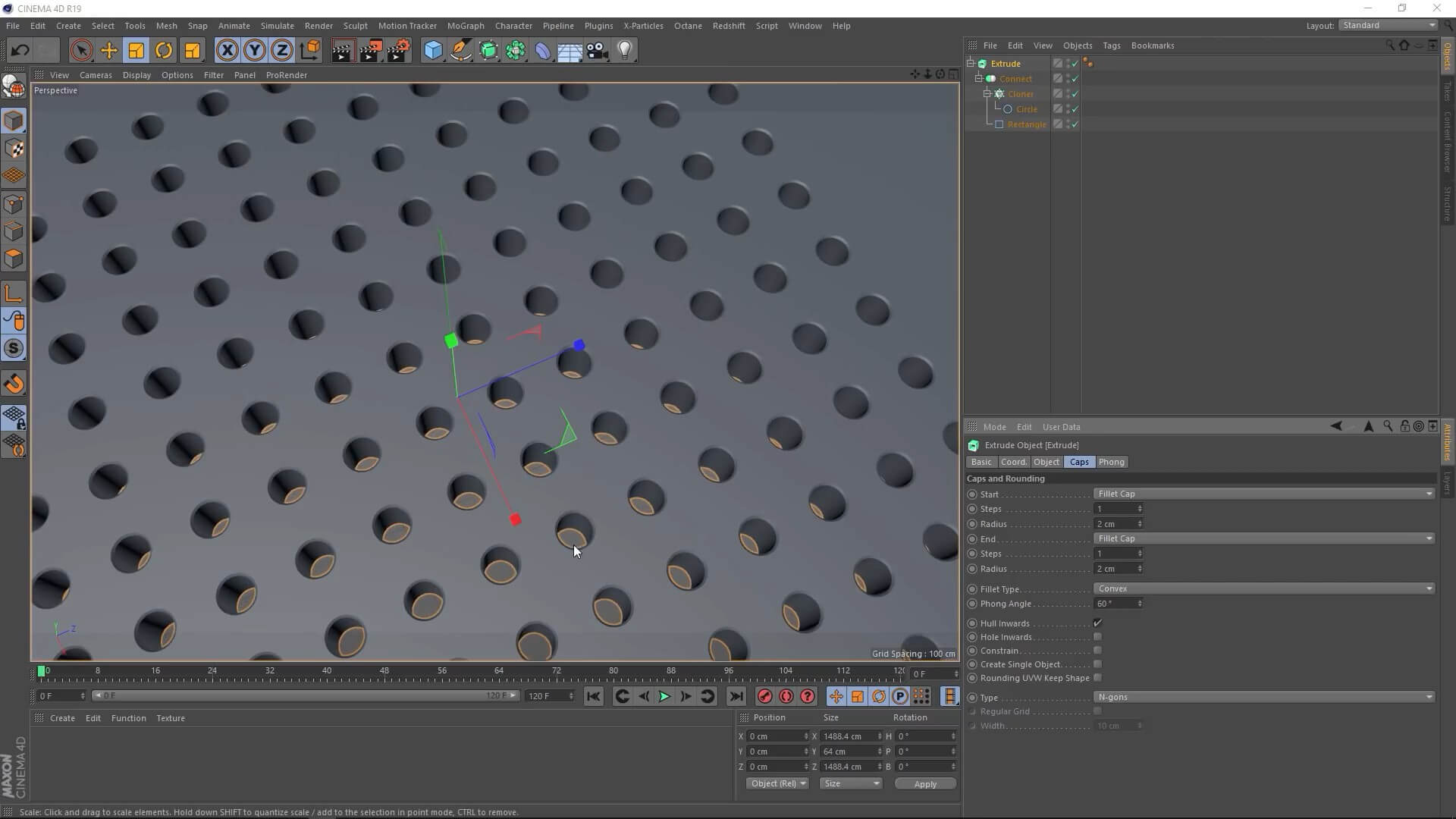Viewport: 1456px width, 819px height.
Task: Open the Fillet Type dropdown
Action: click(1264, 588)
